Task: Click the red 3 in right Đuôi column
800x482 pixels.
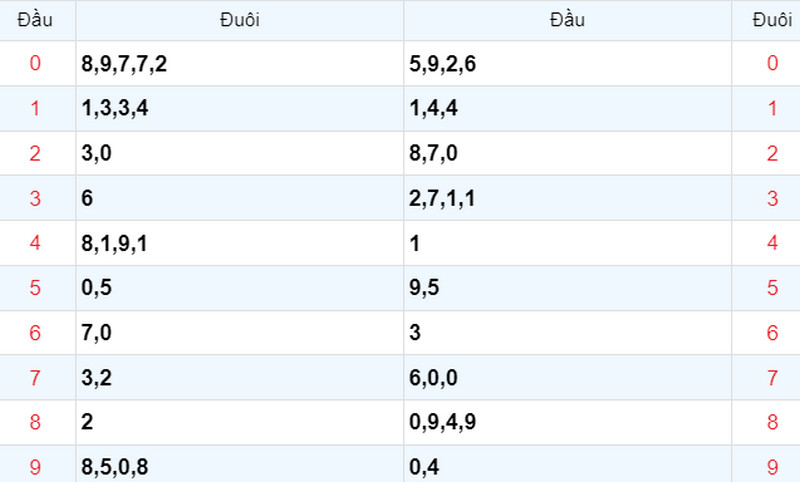Action: coord(772,198)
